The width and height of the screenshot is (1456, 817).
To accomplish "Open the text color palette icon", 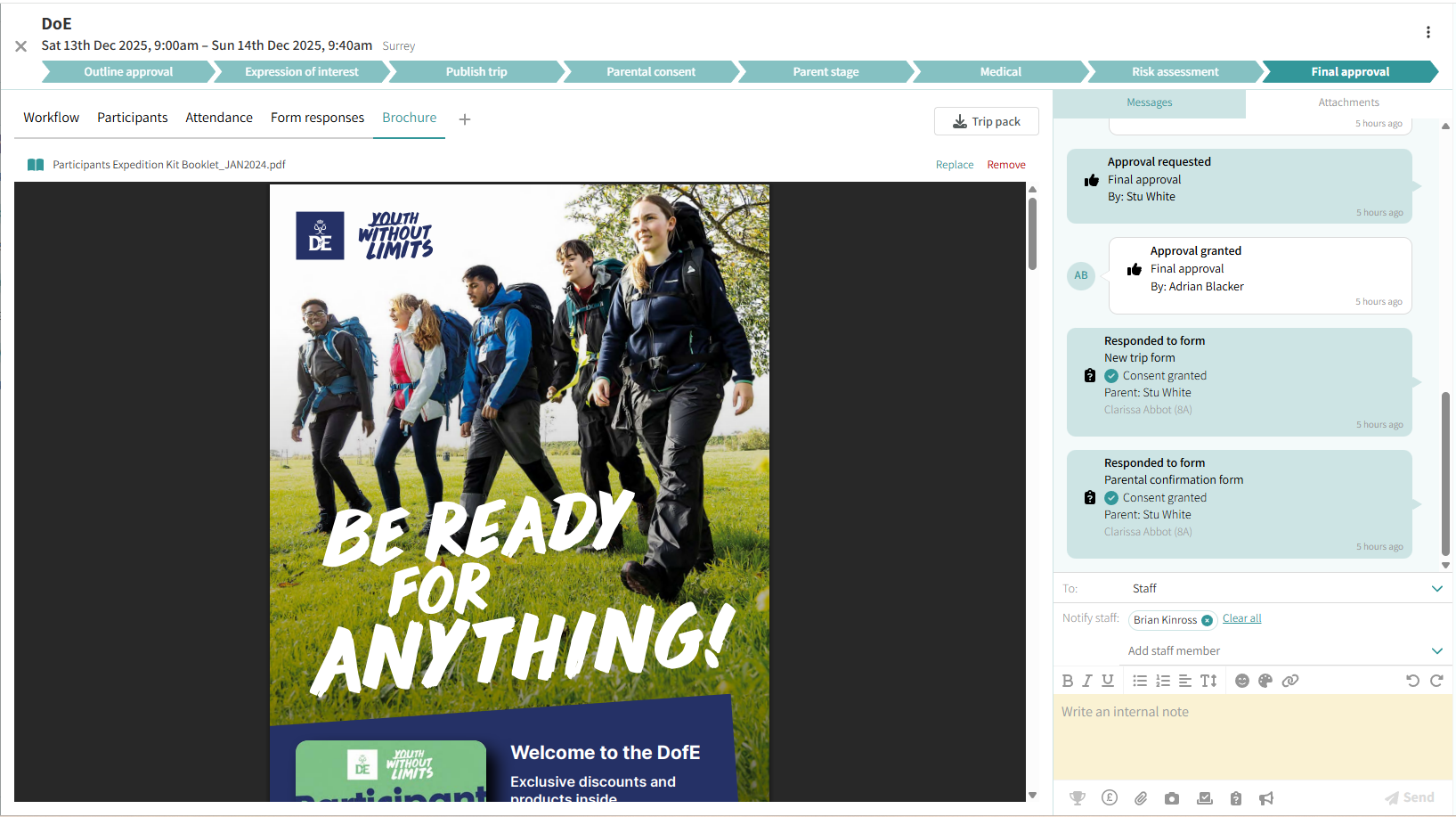I will 1265,681.
